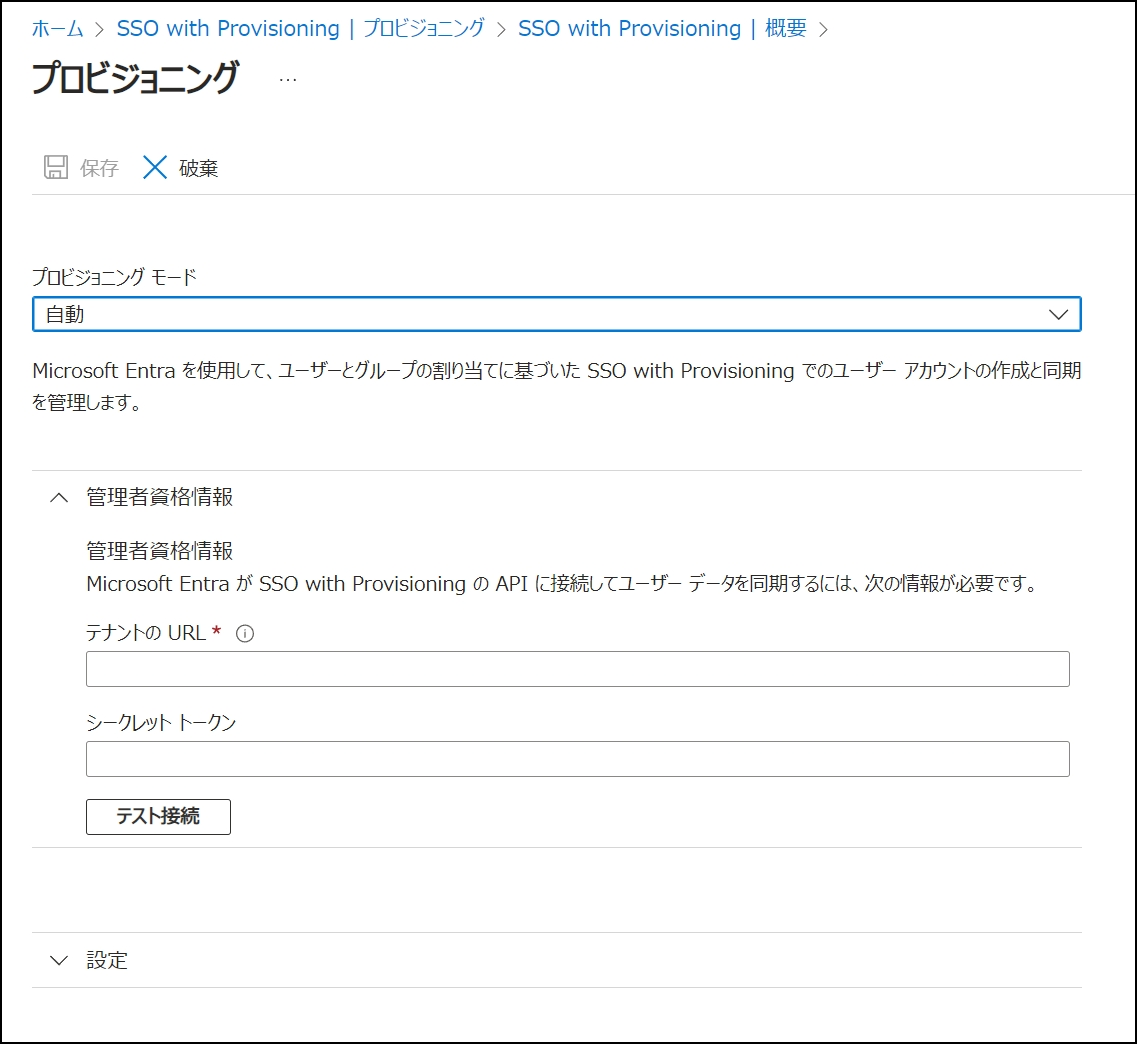This screenshot has width=1137, height=1044.
Task: Expand the 設定 section via its chevron
Action: point(60,961)
